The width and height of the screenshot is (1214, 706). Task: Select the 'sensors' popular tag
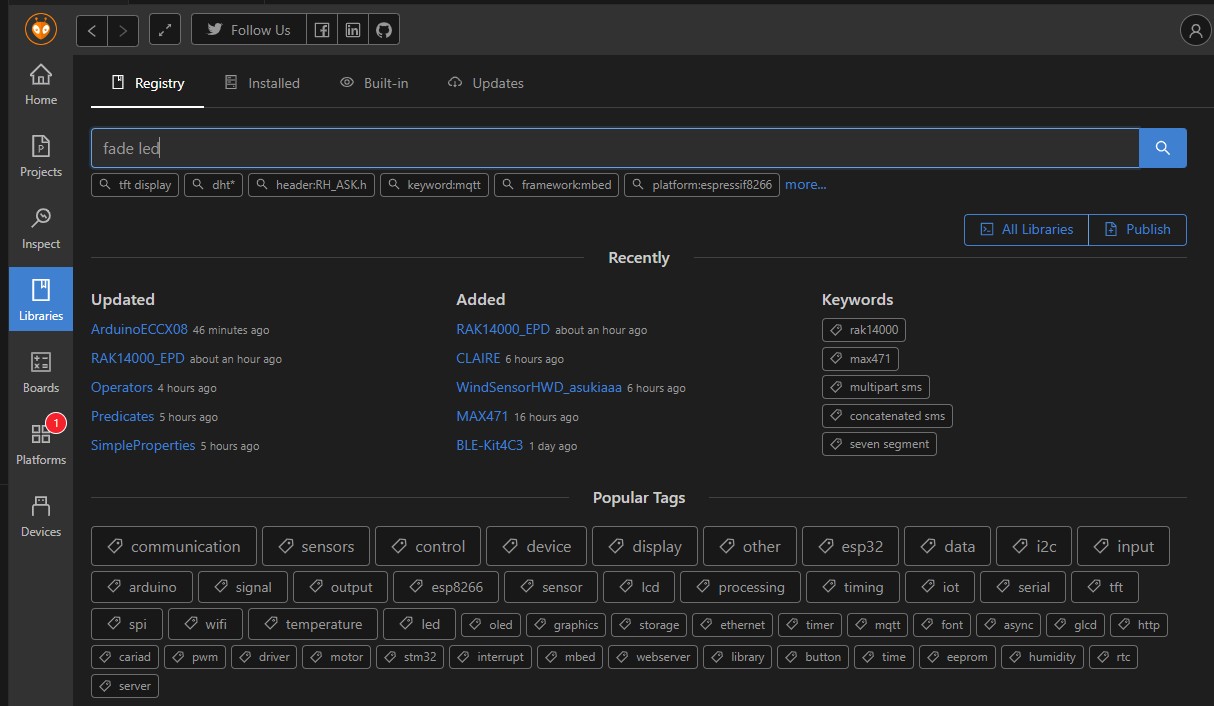(x=316, y=546)
